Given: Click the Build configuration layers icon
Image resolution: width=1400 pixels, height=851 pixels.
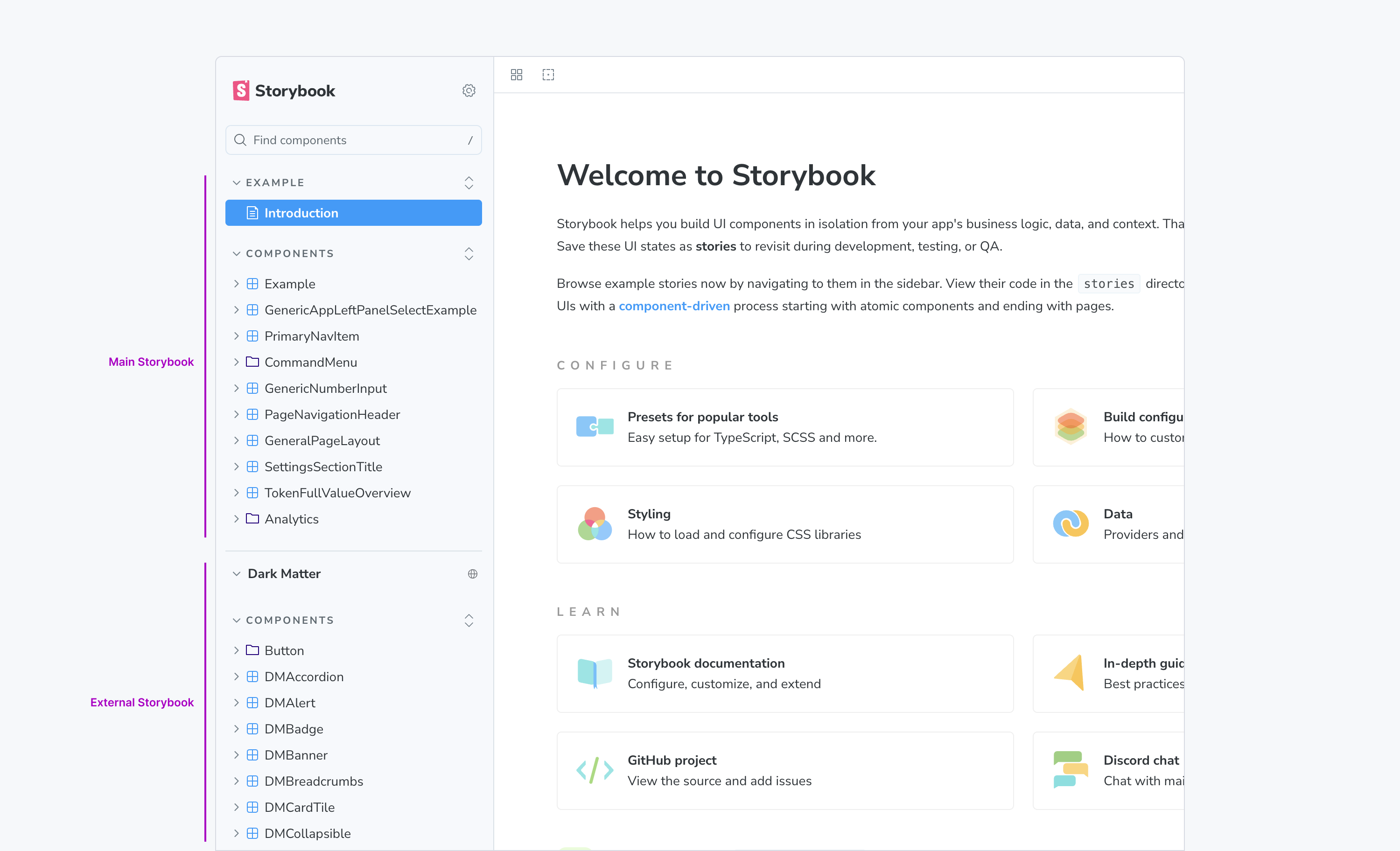Looking at the screenshot, I should (x=1071, y=426).
